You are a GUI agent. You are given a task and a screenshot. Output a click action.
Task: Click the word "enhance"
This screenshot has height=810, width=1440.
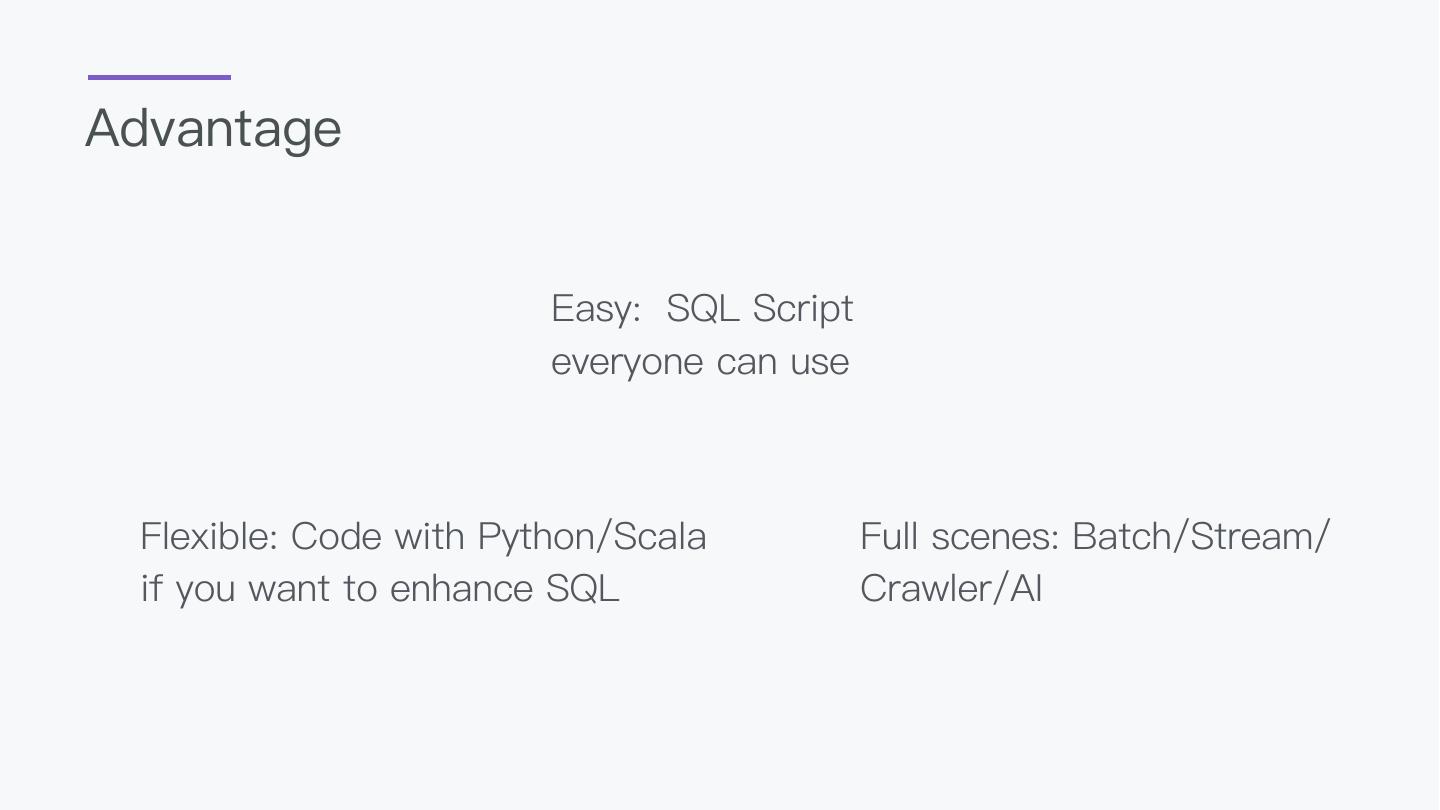click(x=461, y=589)
